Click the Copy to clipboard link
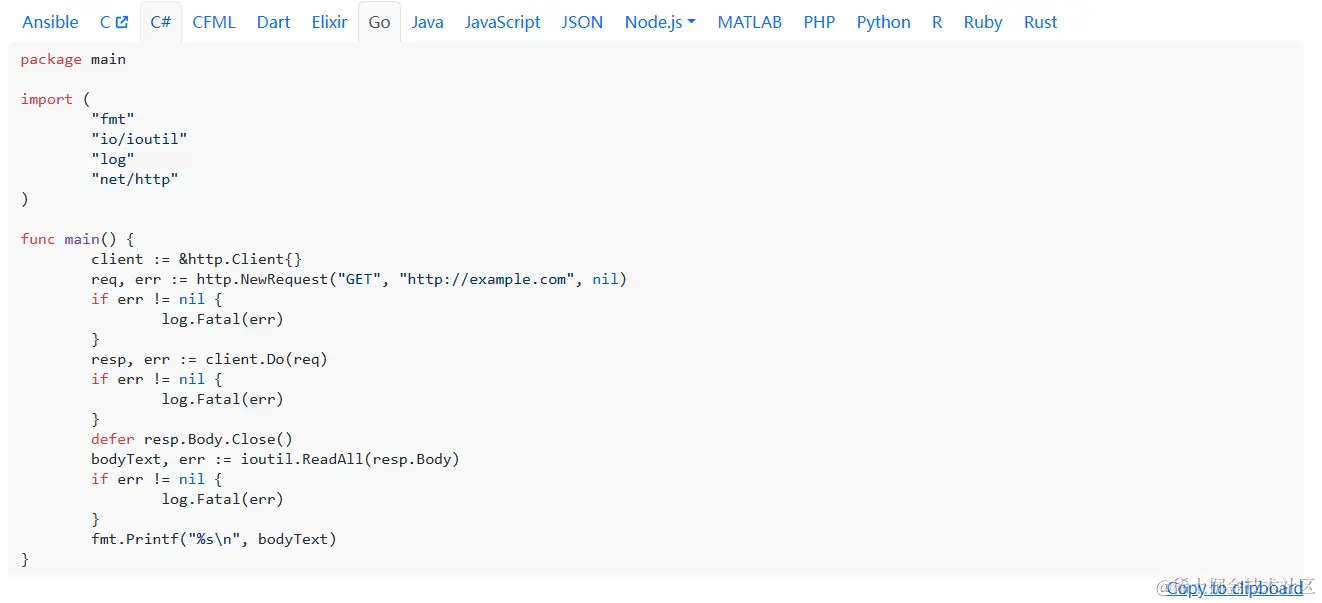 click(1234, 588)
